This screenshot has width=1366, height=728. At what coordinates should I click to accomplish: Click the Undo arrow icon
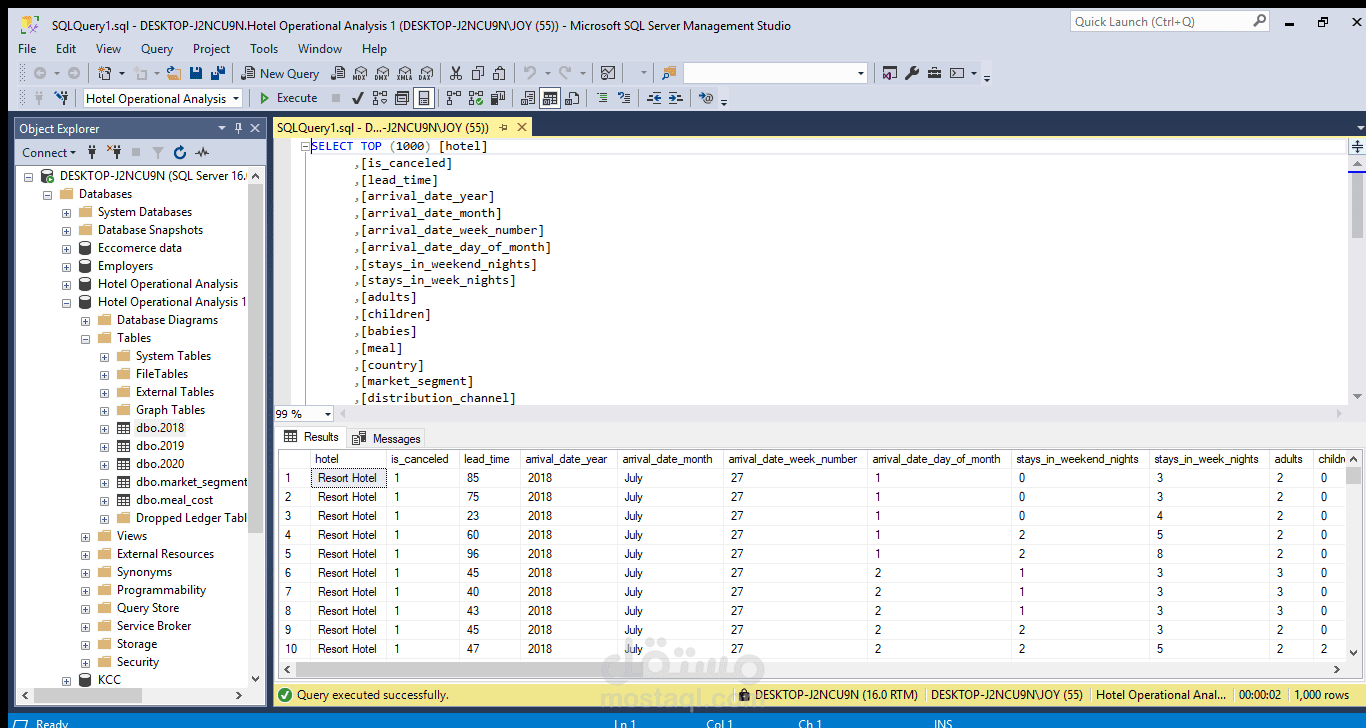(x=530, y=73)
